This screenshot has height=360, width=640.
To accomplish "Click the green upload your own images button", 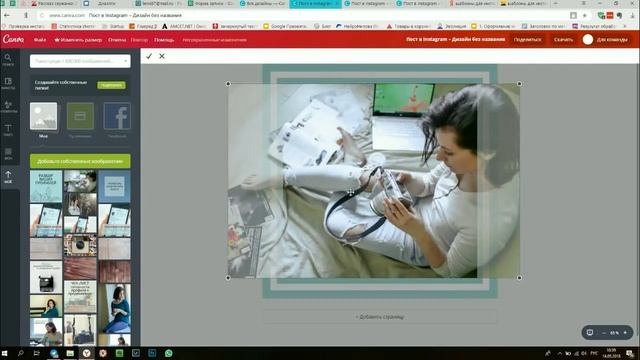I will [80, 161].
